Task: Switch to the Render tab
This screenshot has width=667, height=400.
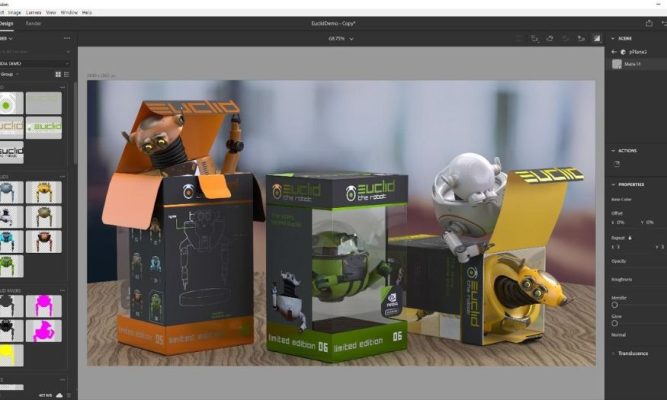Action: click(x=34, y=22)
